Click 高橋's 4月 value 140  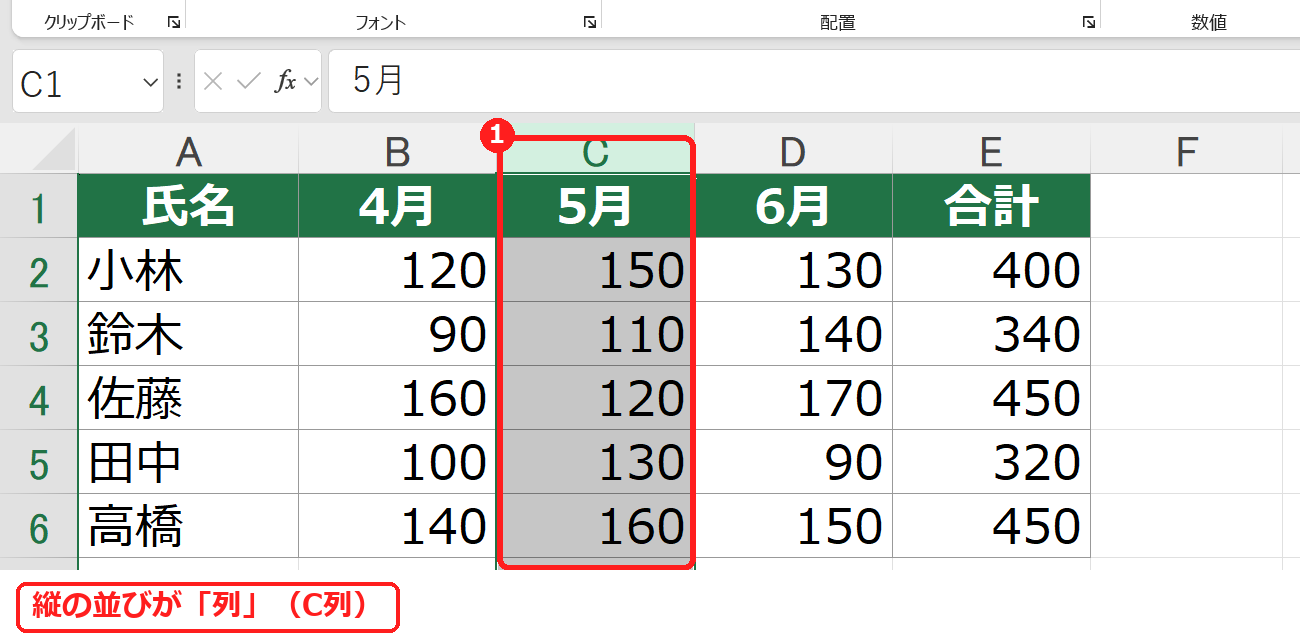(397, 526)
